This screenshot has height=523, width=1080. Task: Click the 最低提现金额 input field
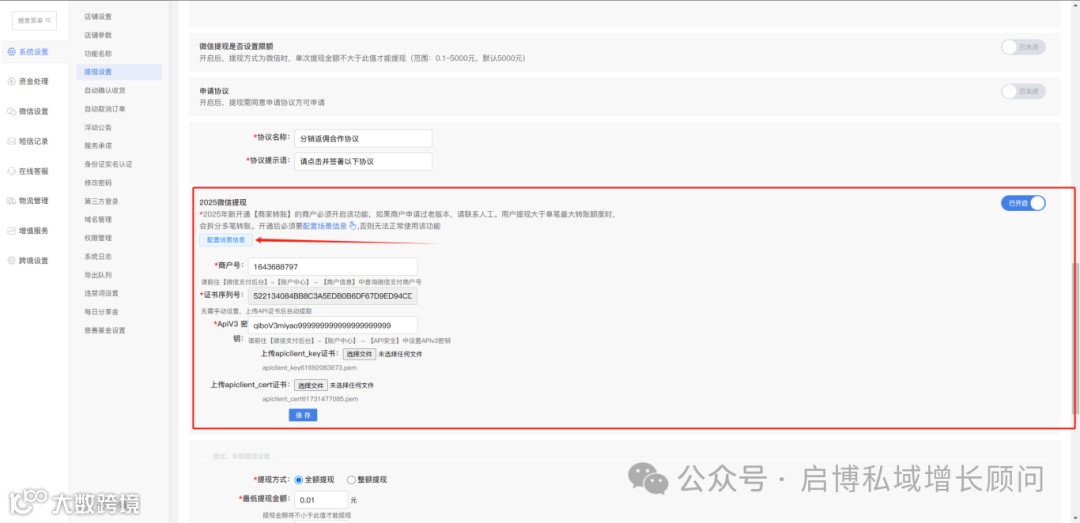[x=321, y=500]
